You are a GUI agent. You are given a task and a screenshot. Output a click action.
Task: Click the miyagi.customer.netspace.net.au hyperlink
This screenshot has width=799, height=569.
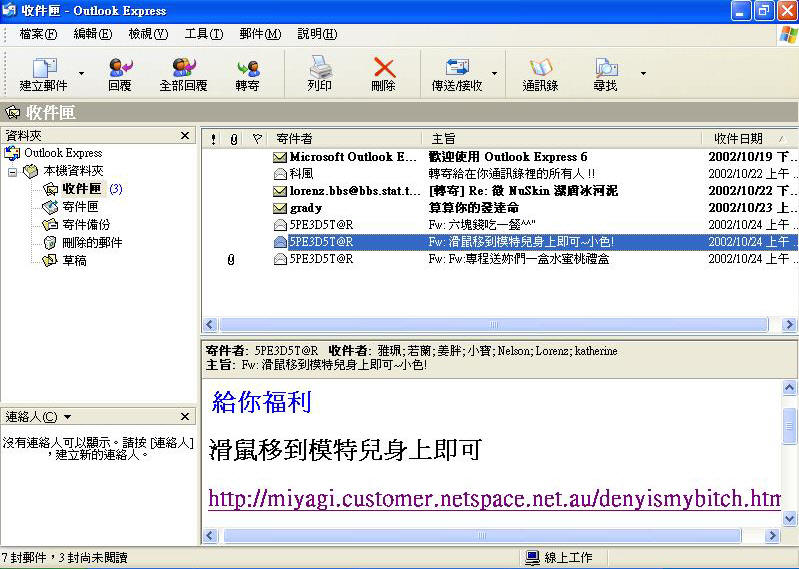pos(494,499)
